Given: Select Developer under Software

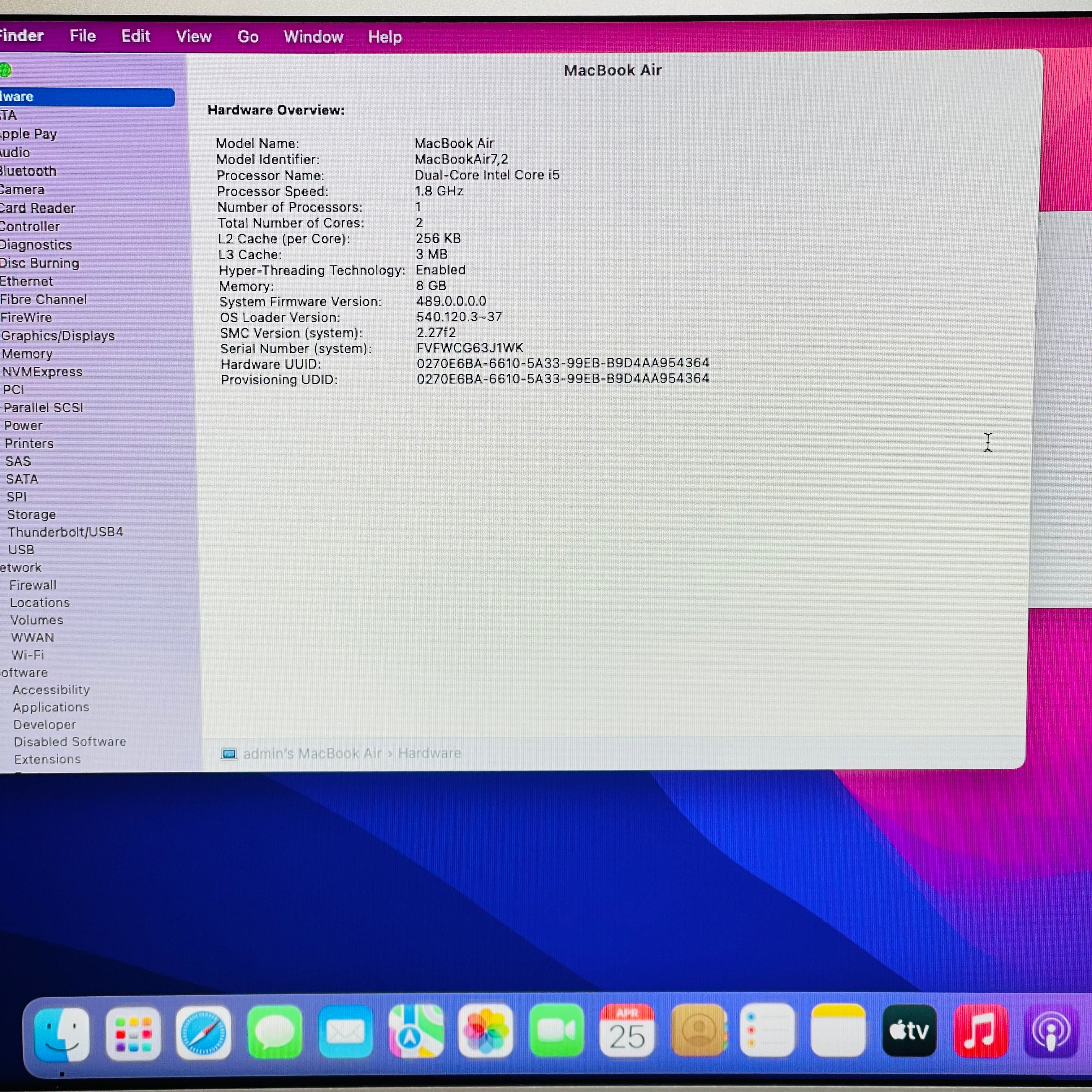Looking at the screenshot, I should [x=45, y=725].
